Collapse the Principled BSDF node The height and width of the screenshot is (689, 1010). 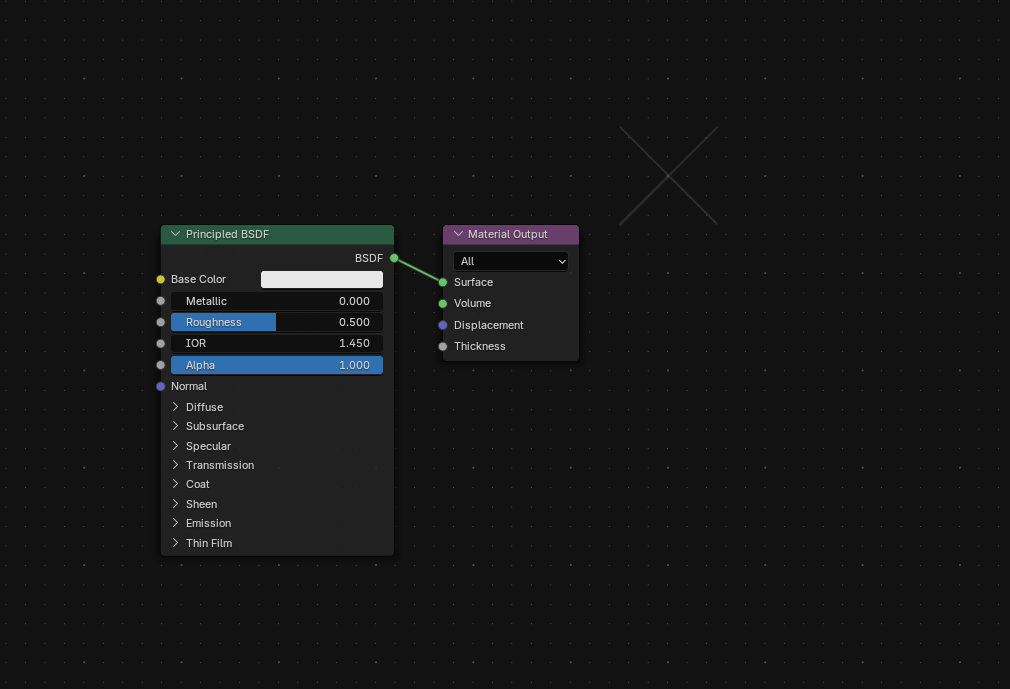[175, 234]
